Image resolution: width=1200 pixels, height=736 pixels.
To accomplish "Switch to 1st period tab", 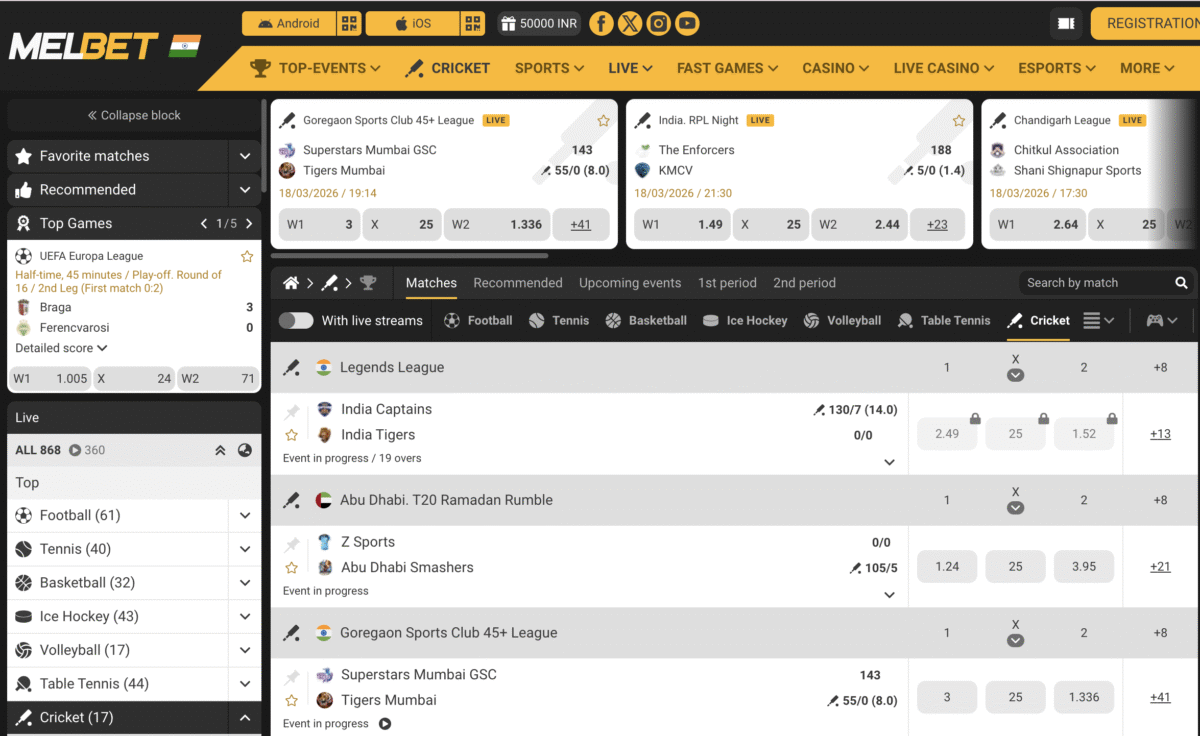I will click(727, 283).
